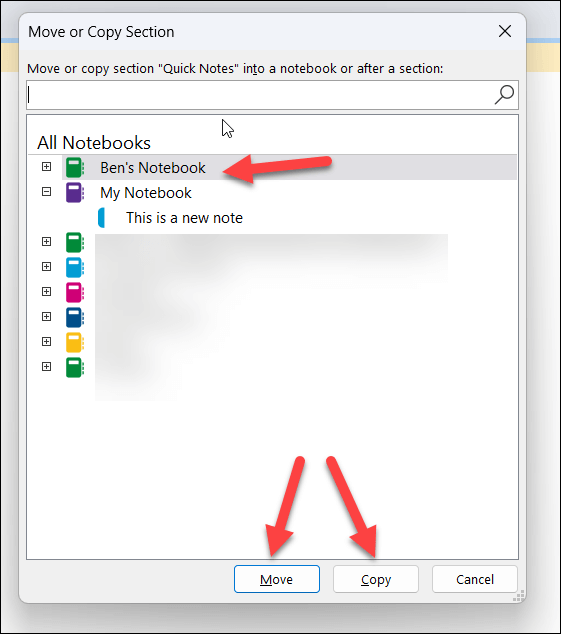Focus the notebook search text field

259,95
